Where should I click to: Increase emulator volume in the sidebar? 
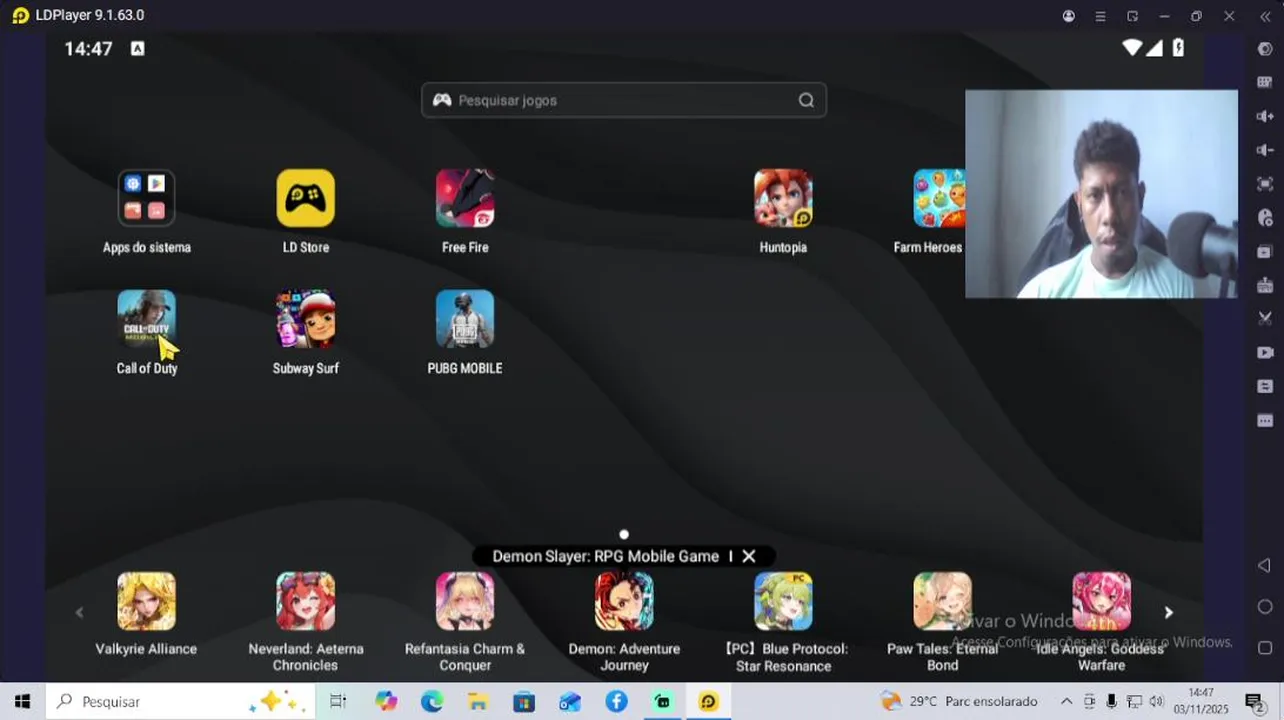tap(1264, 116)
